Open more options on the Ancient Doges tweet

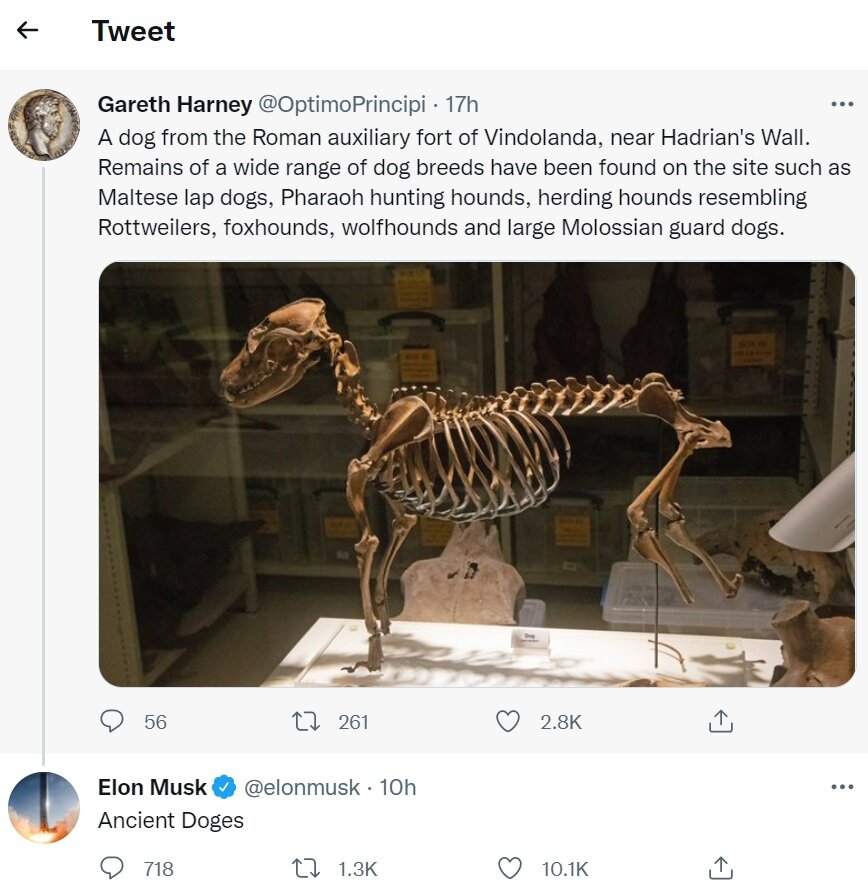pos(842,787)
